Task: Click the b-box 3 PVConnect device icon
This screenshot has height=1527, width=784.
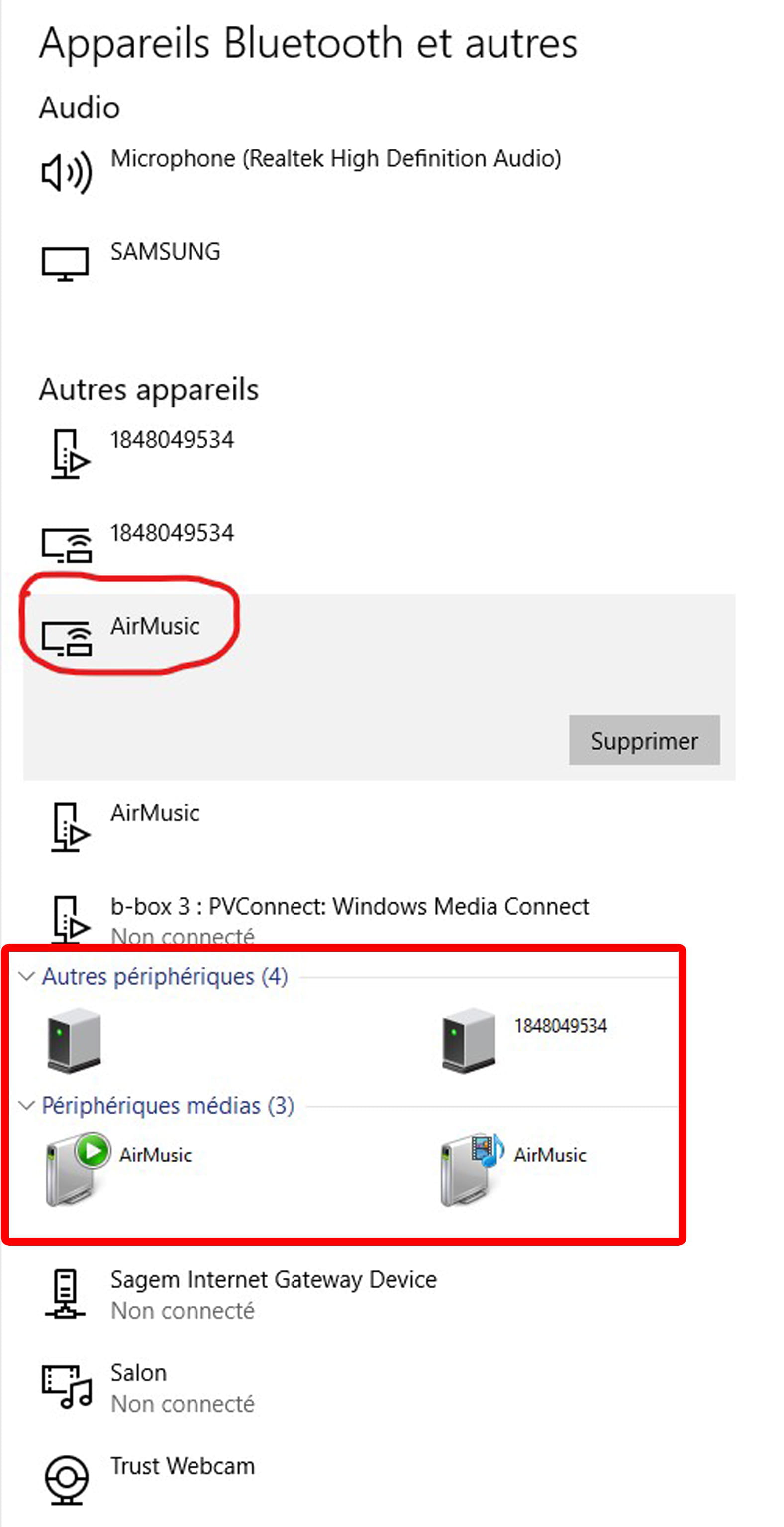Action: pos(71,919)
